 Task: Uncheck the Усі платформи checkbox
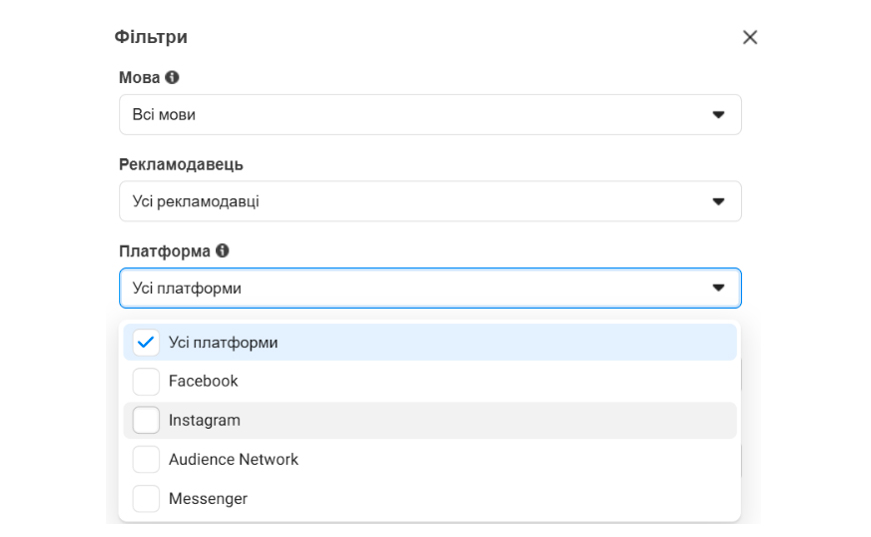coord(146,342)
